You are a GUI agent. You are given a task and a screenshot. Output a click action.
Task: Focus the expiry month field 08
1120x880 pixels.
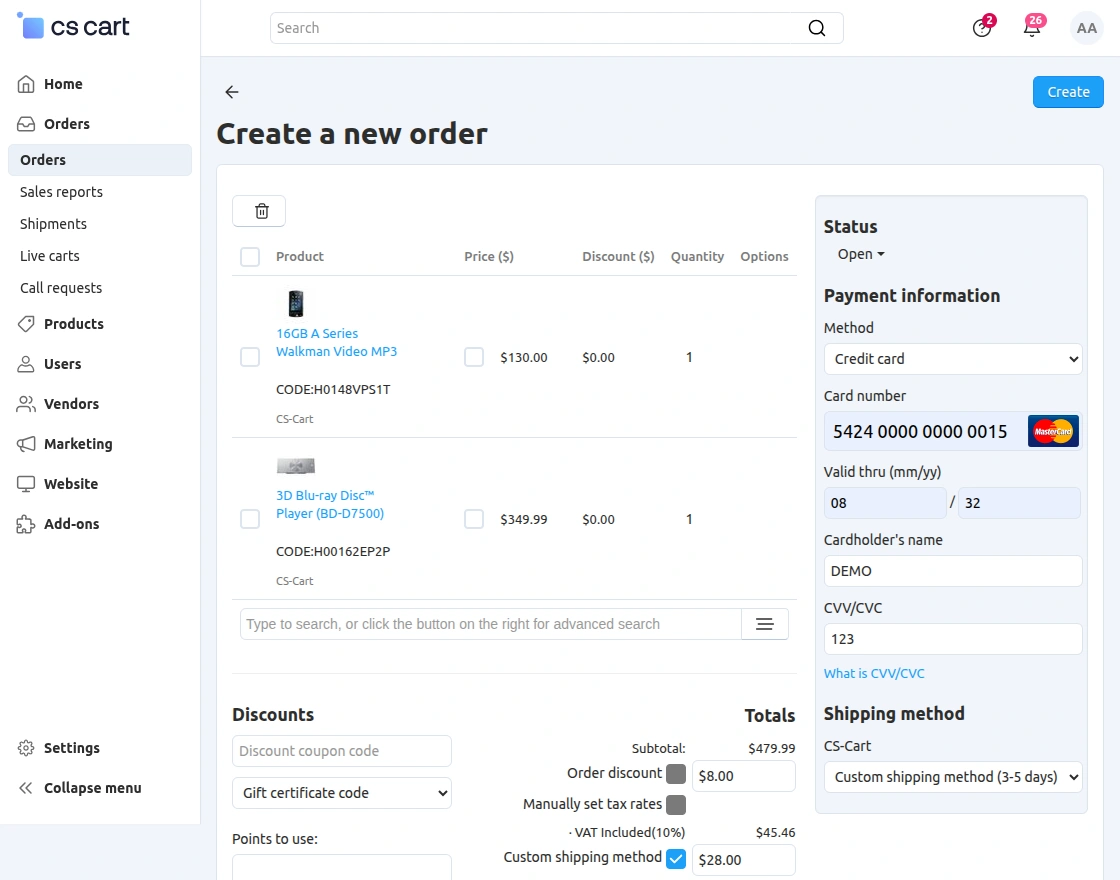(885, 503)
